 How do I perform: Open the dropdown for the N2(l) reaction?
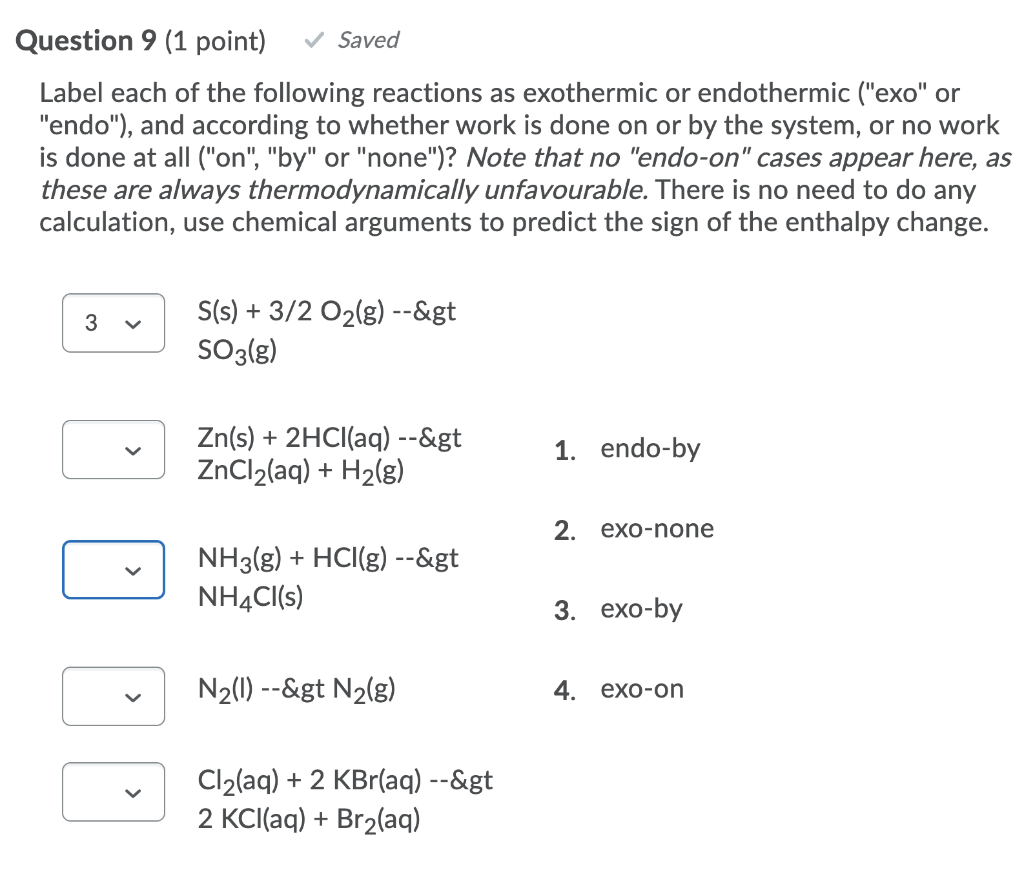click(113, 696)
